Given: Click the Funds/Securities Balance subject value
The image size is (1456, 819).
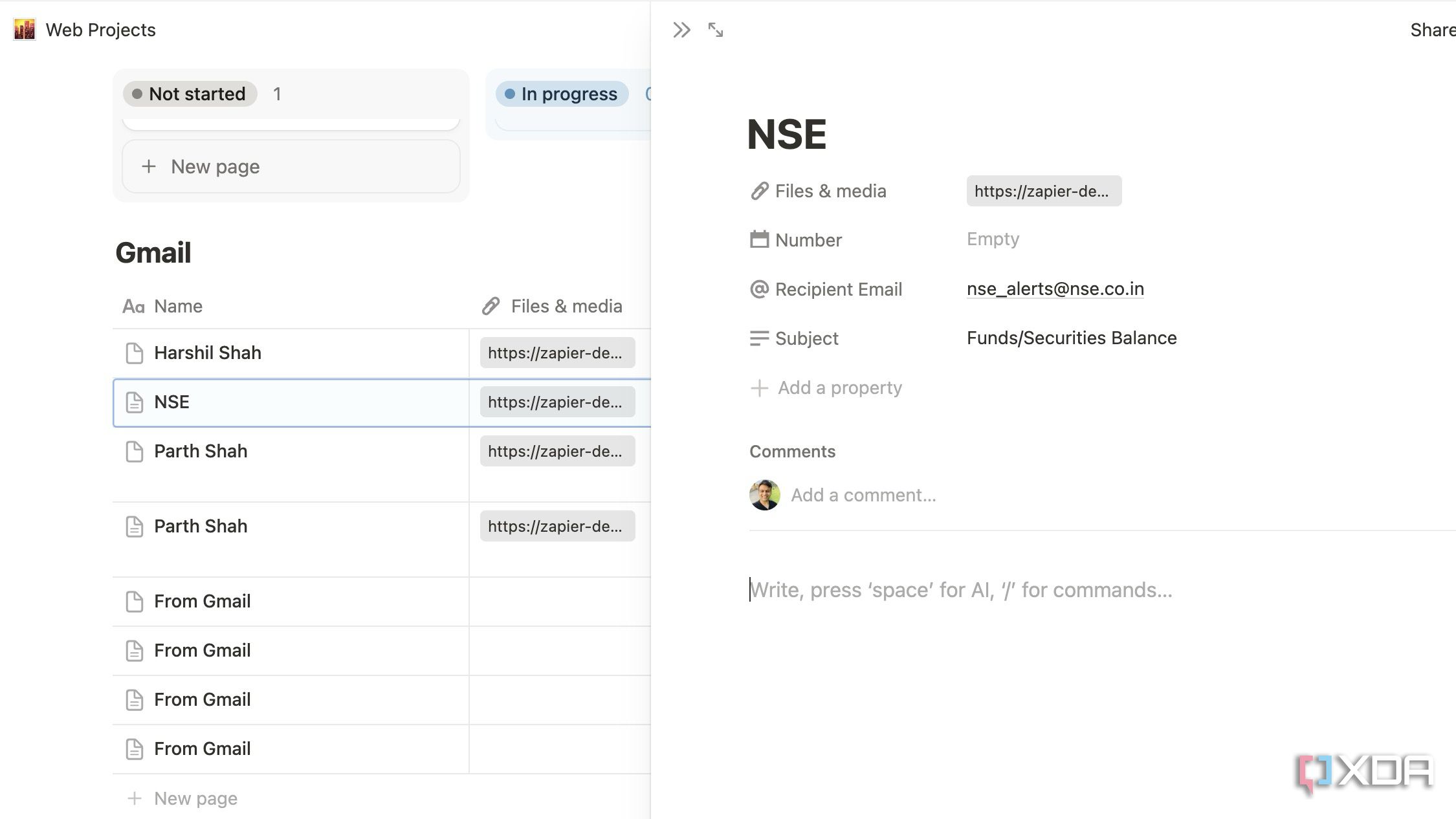Looking at the screenshot, I should point(1072,338).
